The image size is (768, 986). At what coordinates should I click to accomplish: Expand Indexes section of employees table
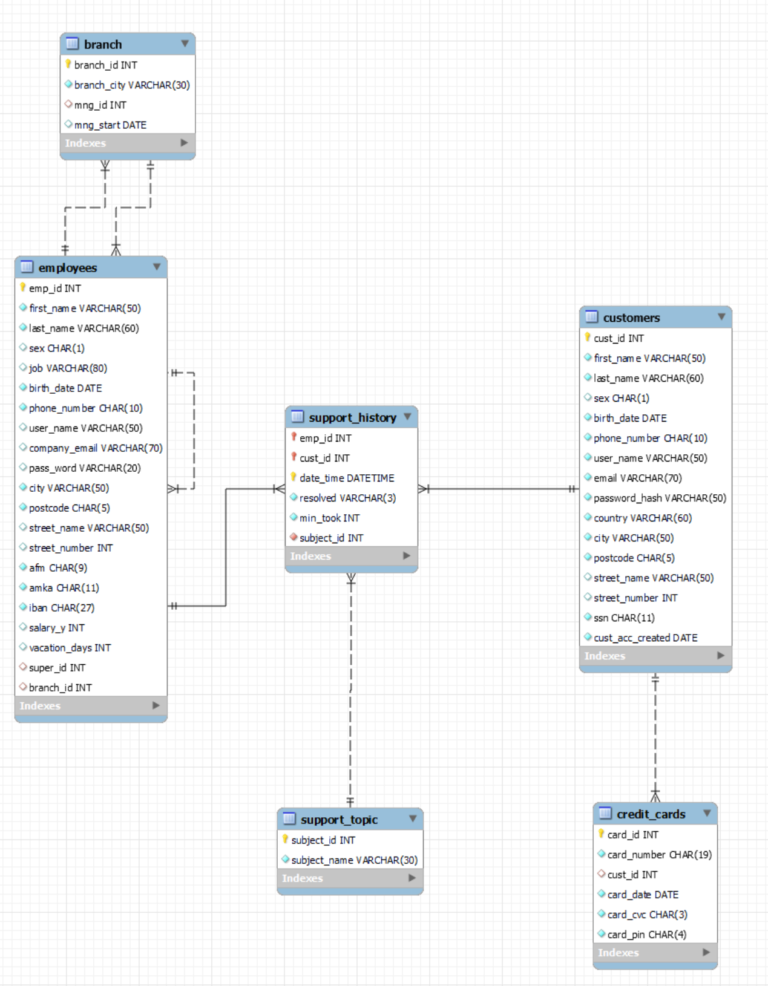pyautogui.click(x=156, y=706)
